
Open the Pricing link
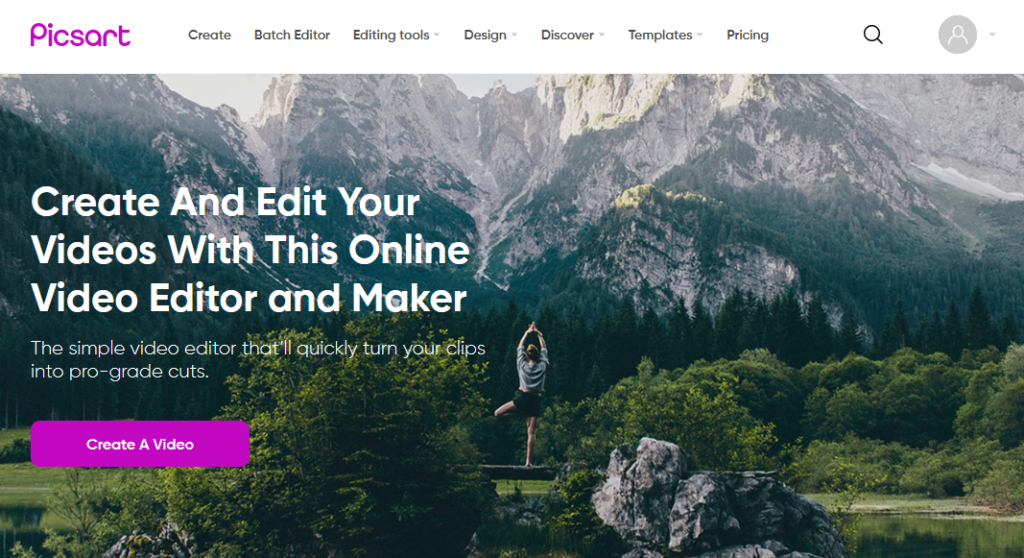(748, 35)
